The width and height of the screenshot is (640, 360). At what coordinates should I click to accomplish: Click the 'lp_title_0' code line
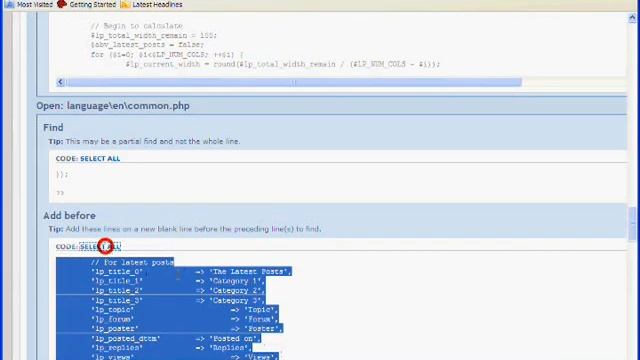click(191, 271)
